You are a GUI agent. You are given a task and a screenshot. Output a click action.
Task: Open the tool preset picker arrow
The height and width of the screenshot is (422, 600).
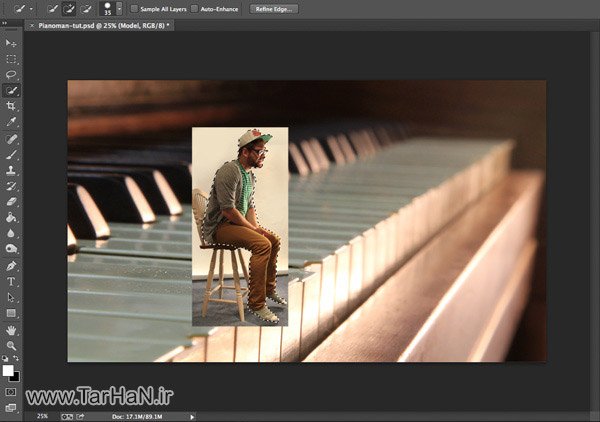[32, 8]
